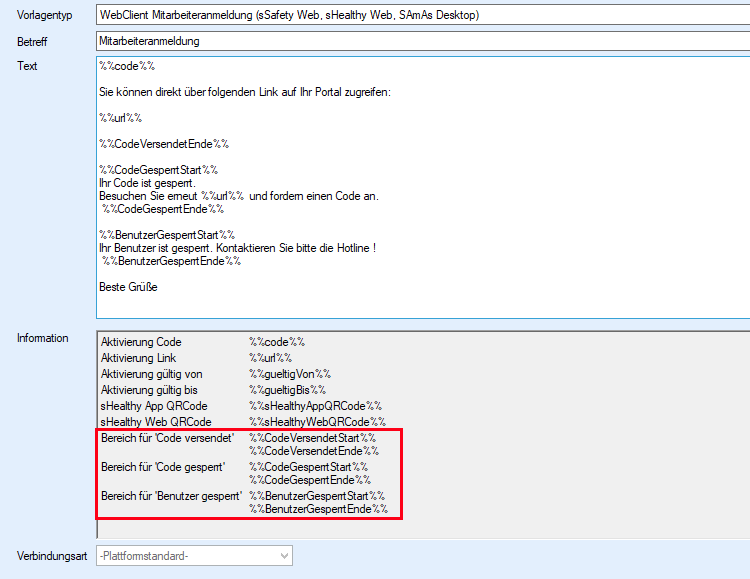Click the '%%BenutzerGesperrtStart%%' placeholder in Information list
Viewport: 750px width, 579px height.
click(317, 496)
